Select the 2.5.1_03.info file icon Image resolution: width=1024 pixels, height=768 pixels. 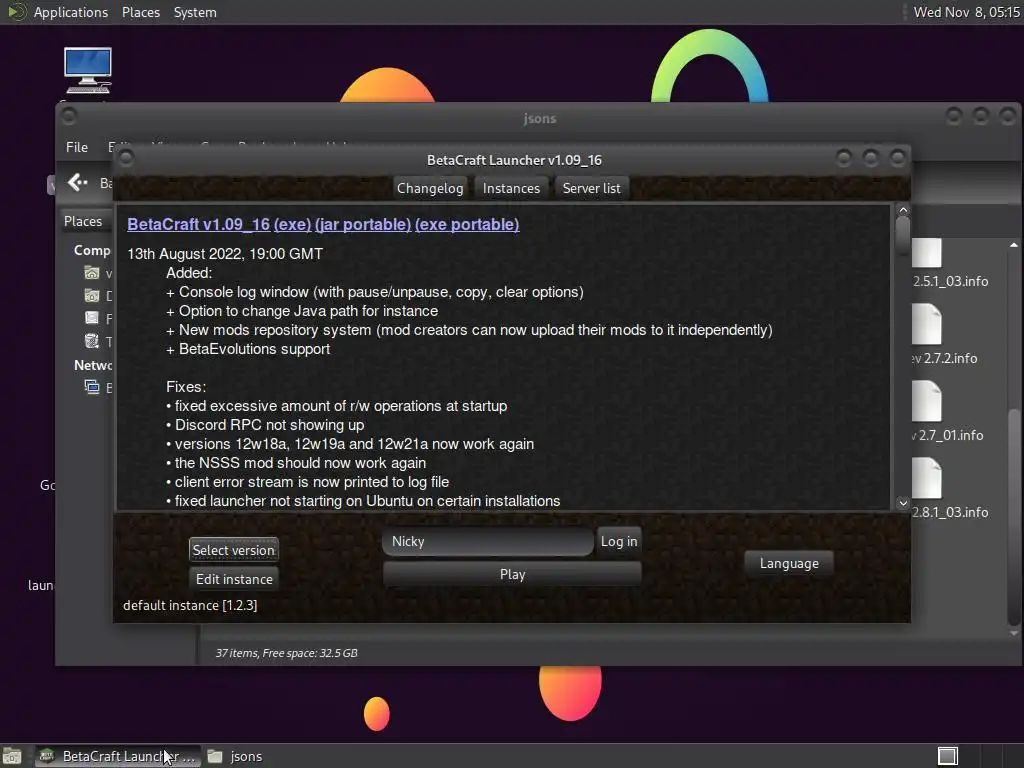tap(927, 252)
